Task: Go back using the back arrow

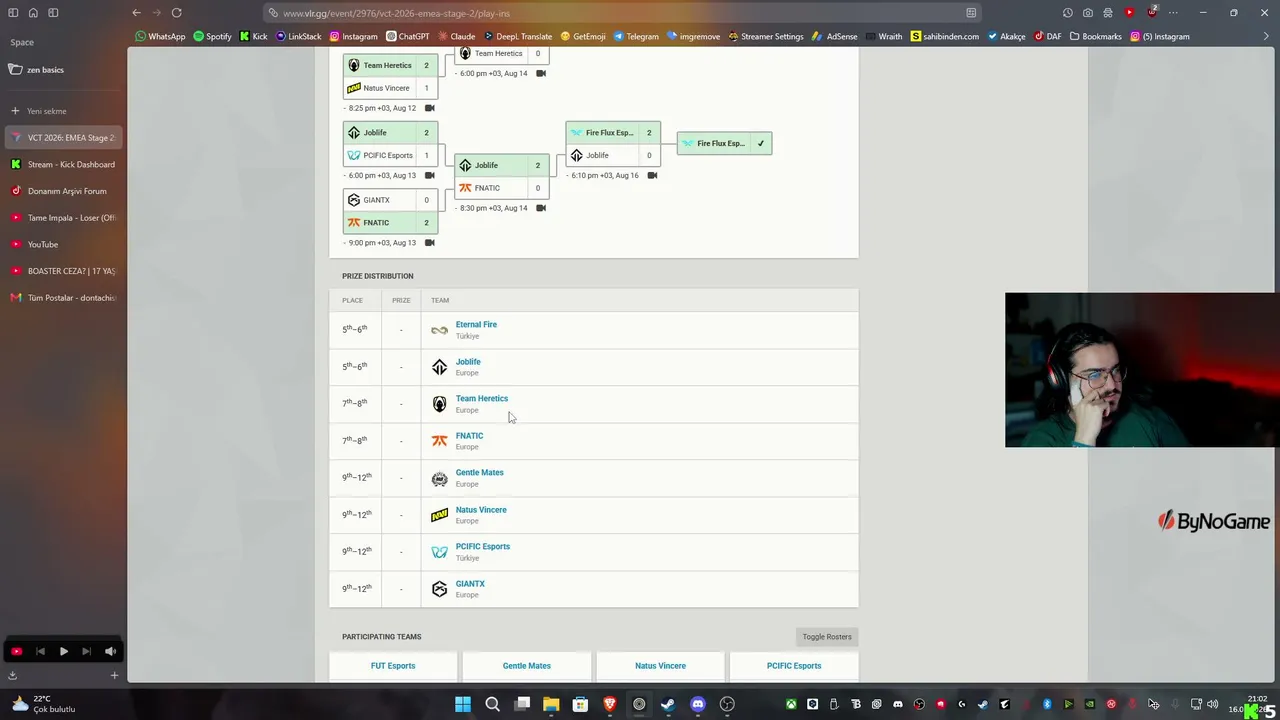Action: [x=136, y=13]
